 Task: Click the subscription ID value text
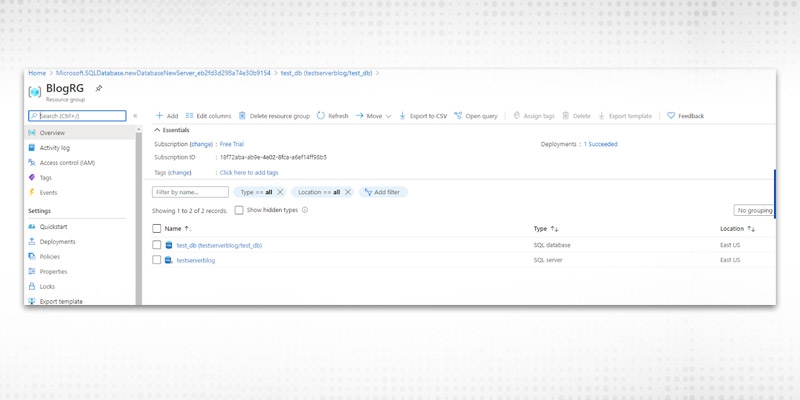pos(273,157)
